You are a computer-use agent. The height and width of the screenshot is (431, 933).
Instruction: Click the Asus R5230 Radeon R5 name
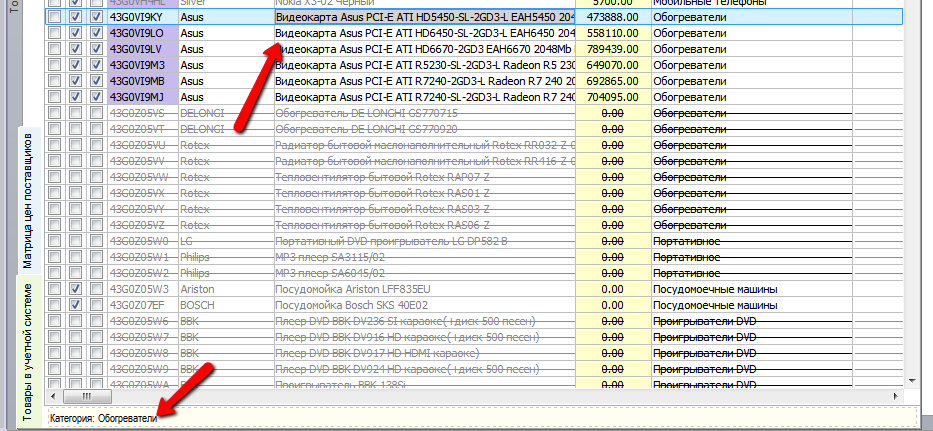(x=425, y=65)
